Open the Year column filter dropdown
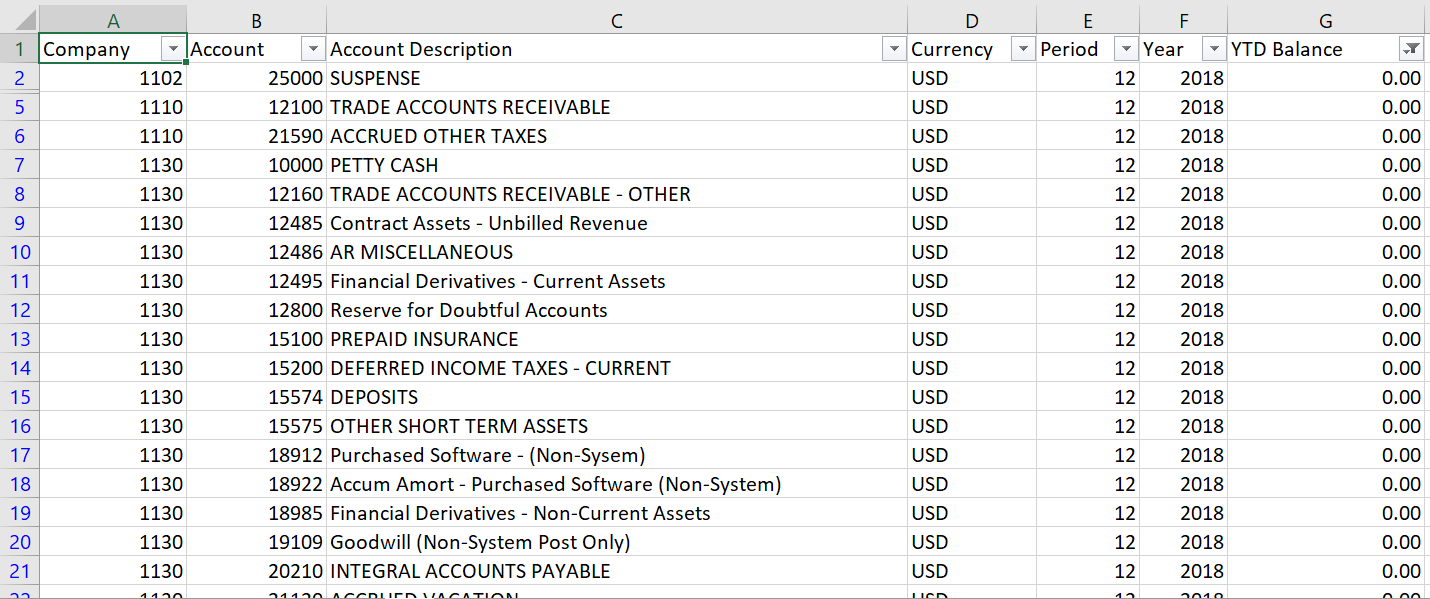Screen dimensions: 1430x599 [x=1214, y=49]
